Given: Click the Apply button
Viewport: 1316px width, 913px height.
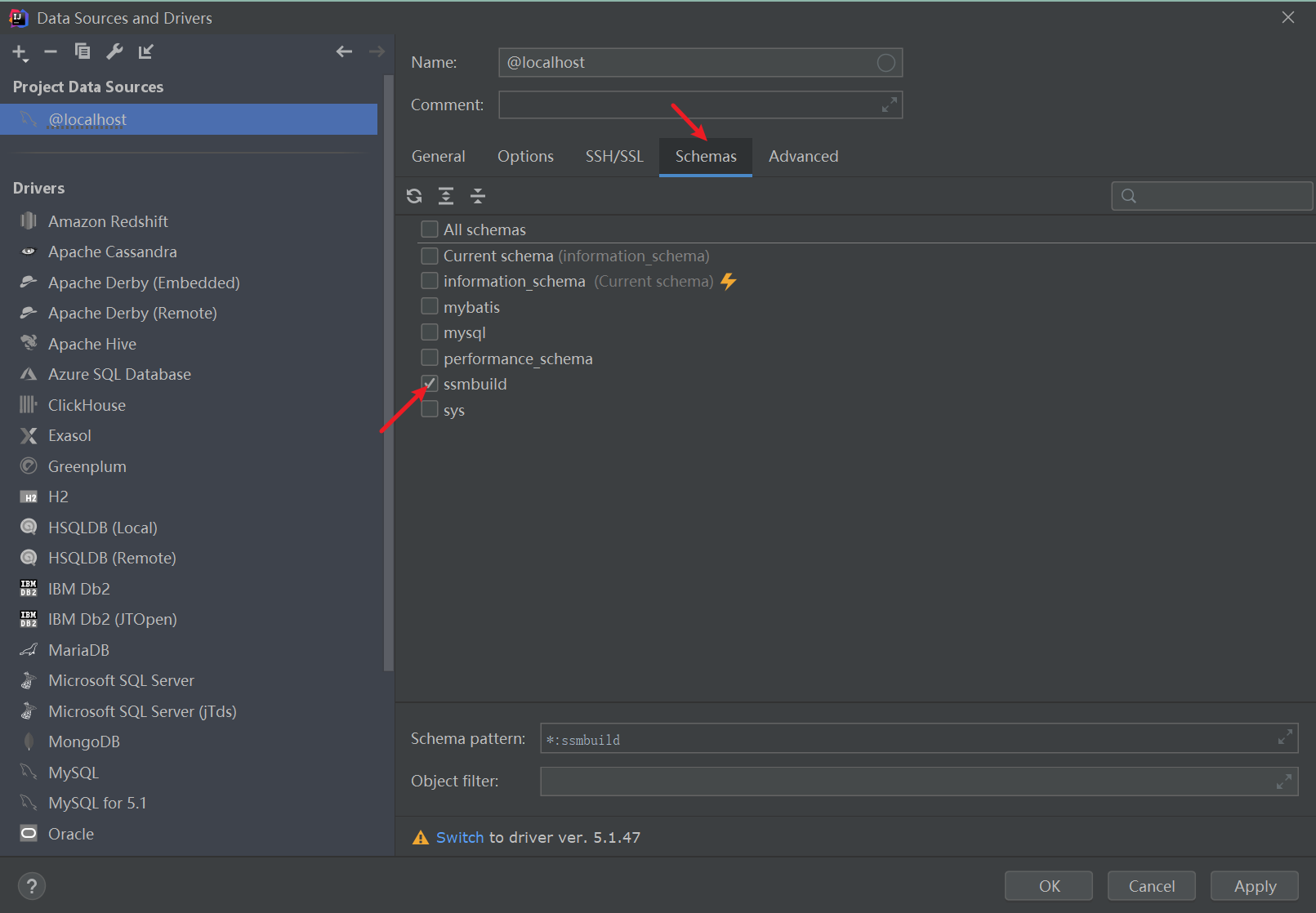Looking at the screenshot, I should pyautogui.click(x=1255, y=886).
